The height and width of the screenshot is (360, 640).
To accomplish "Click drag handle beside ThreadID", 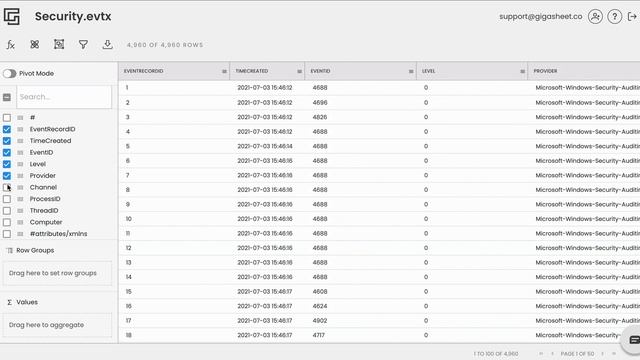I will pos(20,211).
